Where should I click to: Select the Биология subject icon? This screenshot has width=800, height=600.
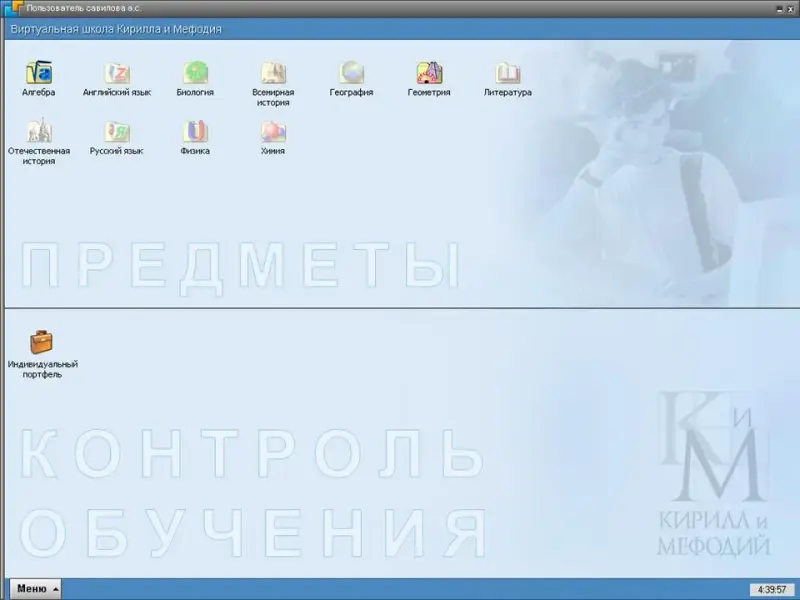tap(195, 73)
